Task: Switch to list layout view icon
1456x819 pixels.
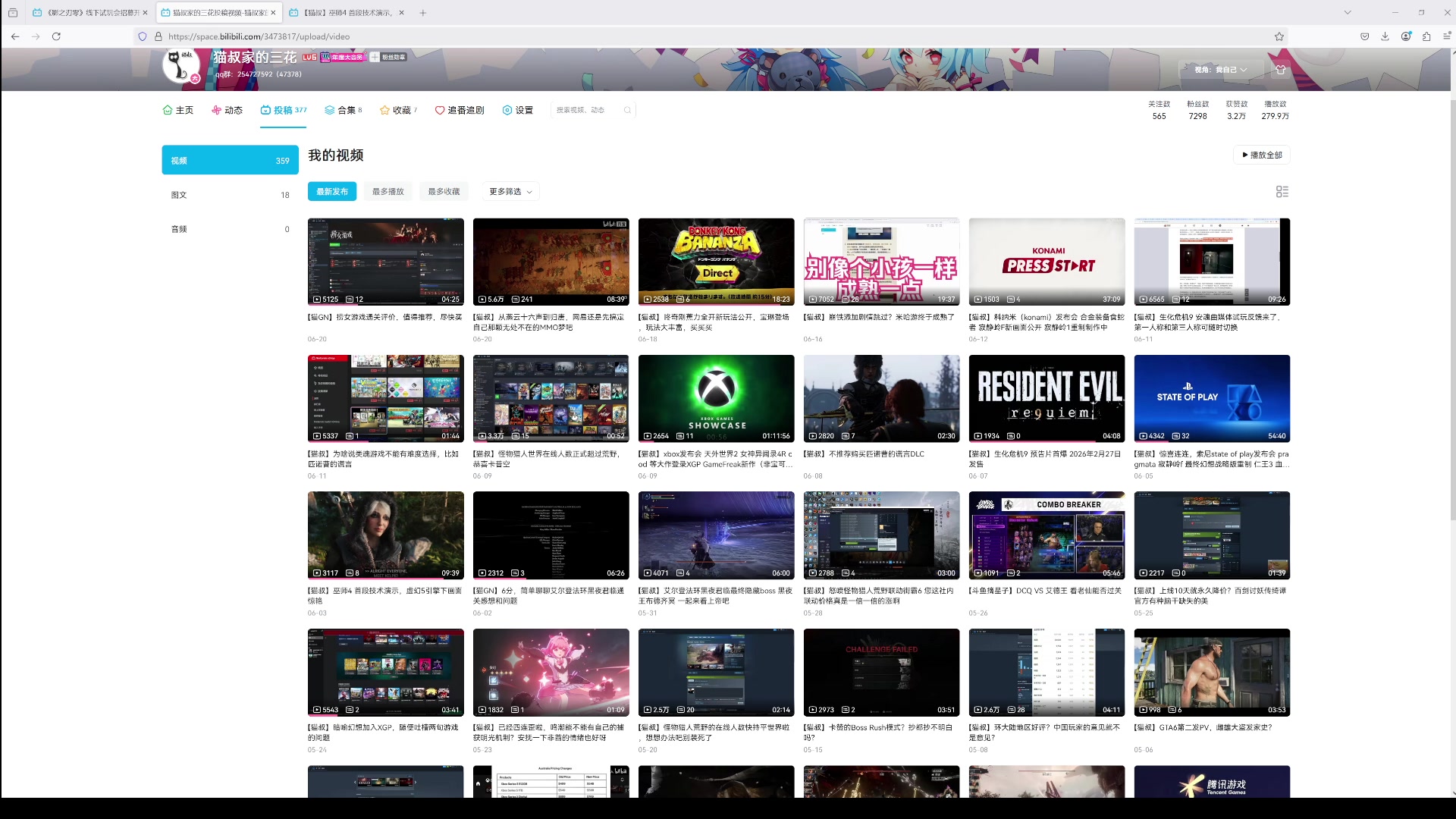Action: tap(1282, 192)
